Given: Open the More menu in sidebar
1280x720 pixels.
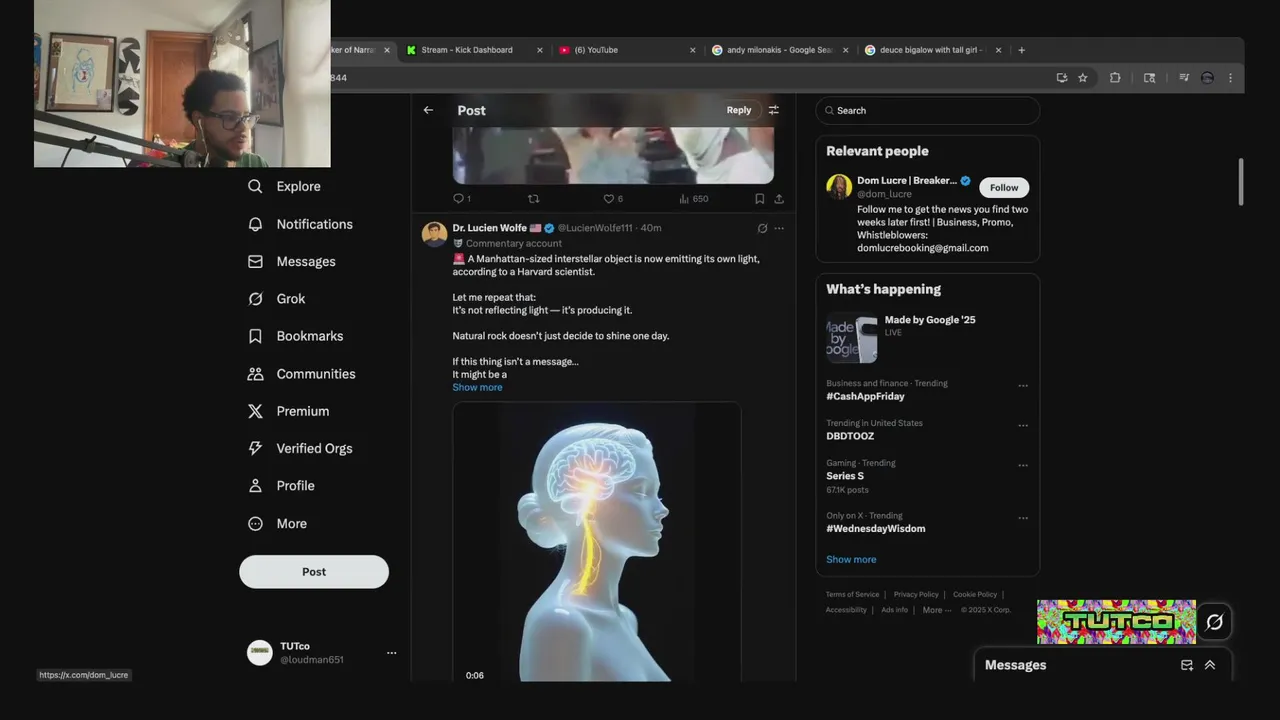Looking at the screenshot, I should (278, 524).
